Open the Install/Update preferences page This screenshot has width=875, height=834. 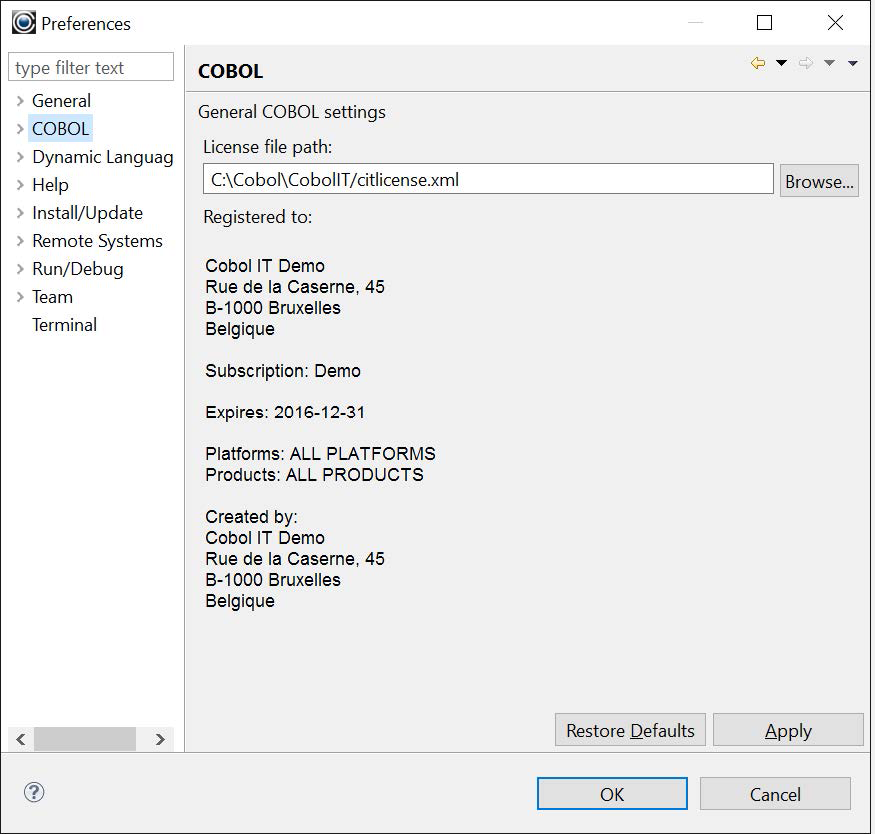[x=87, y=213]
